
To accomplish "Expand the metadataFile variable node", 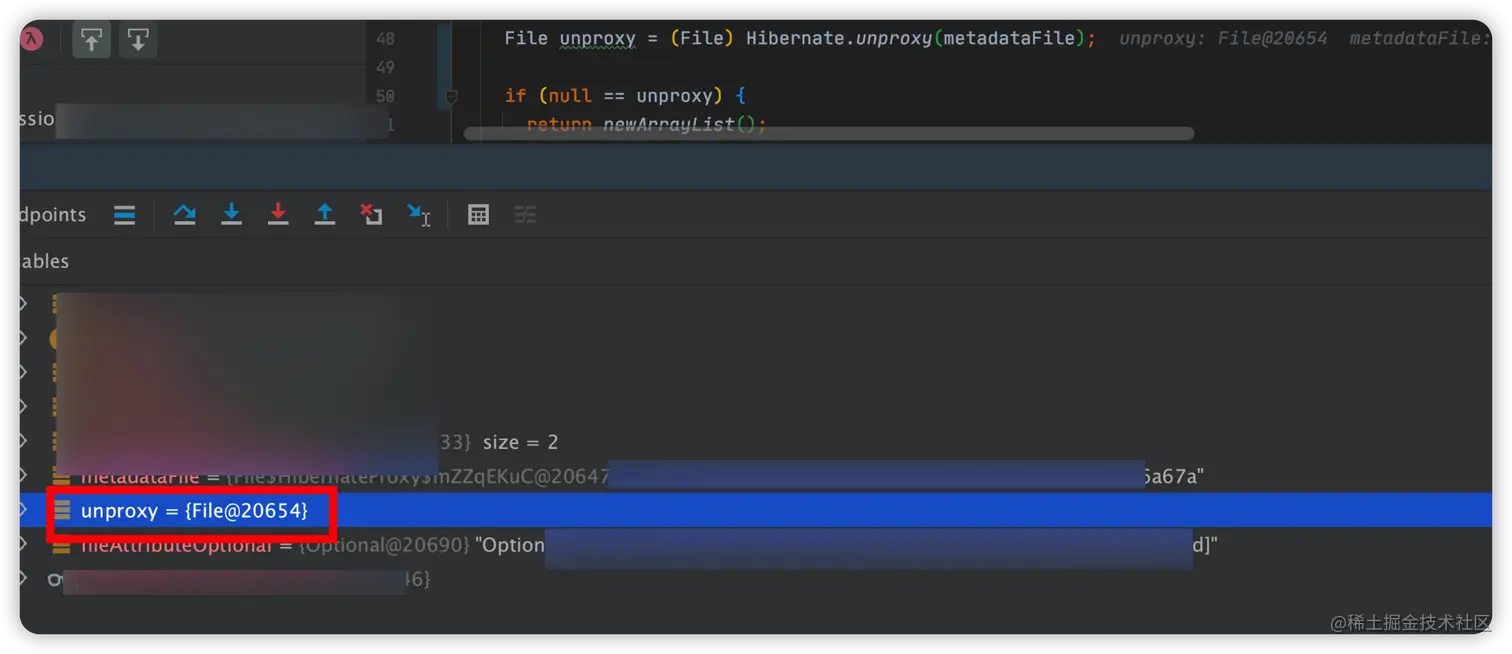I will [24, 476].
